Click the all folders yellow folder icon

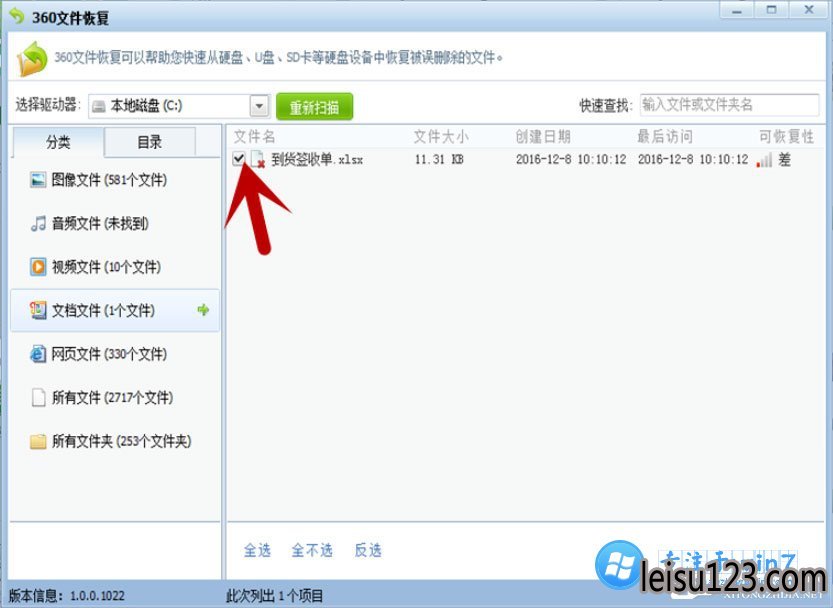coord(38,441)
